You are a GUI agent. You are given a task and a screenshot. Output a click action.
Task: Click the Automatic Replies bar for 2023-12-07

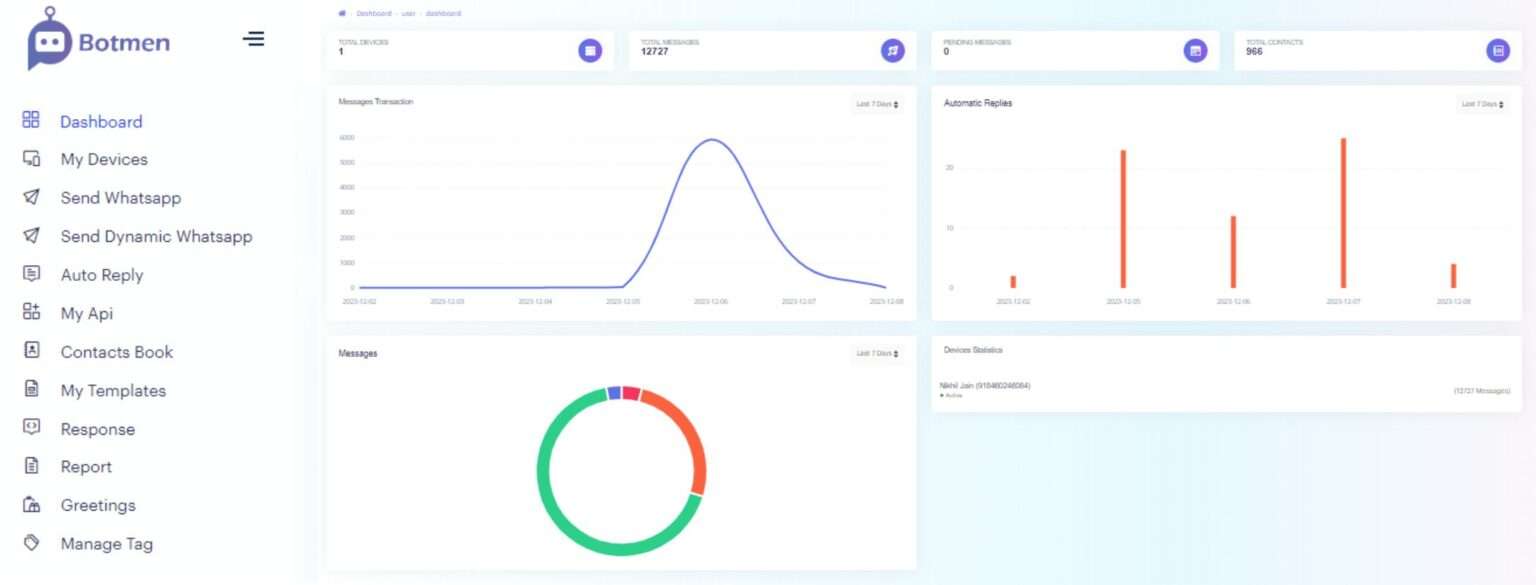point(1343,213)
